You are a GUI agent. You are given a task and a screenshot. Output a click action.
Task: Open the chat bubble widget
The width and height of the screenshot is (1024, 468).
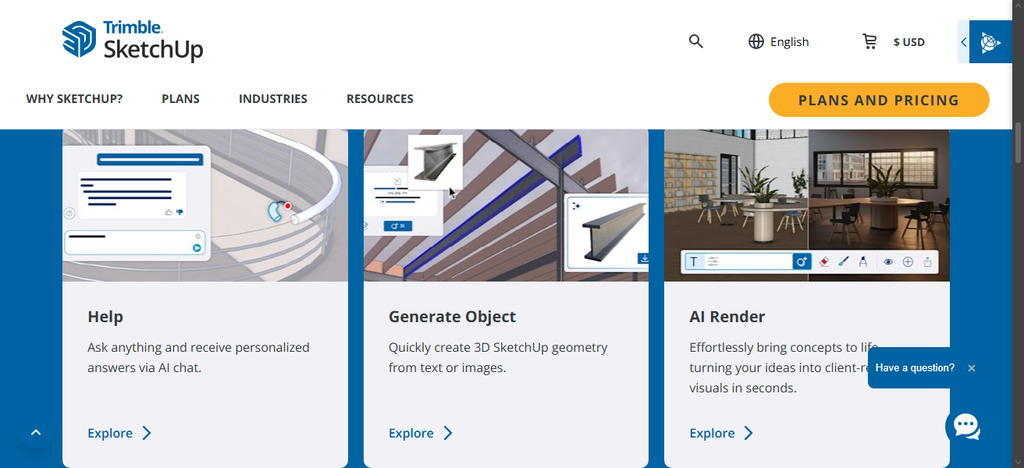pos(966,426)
